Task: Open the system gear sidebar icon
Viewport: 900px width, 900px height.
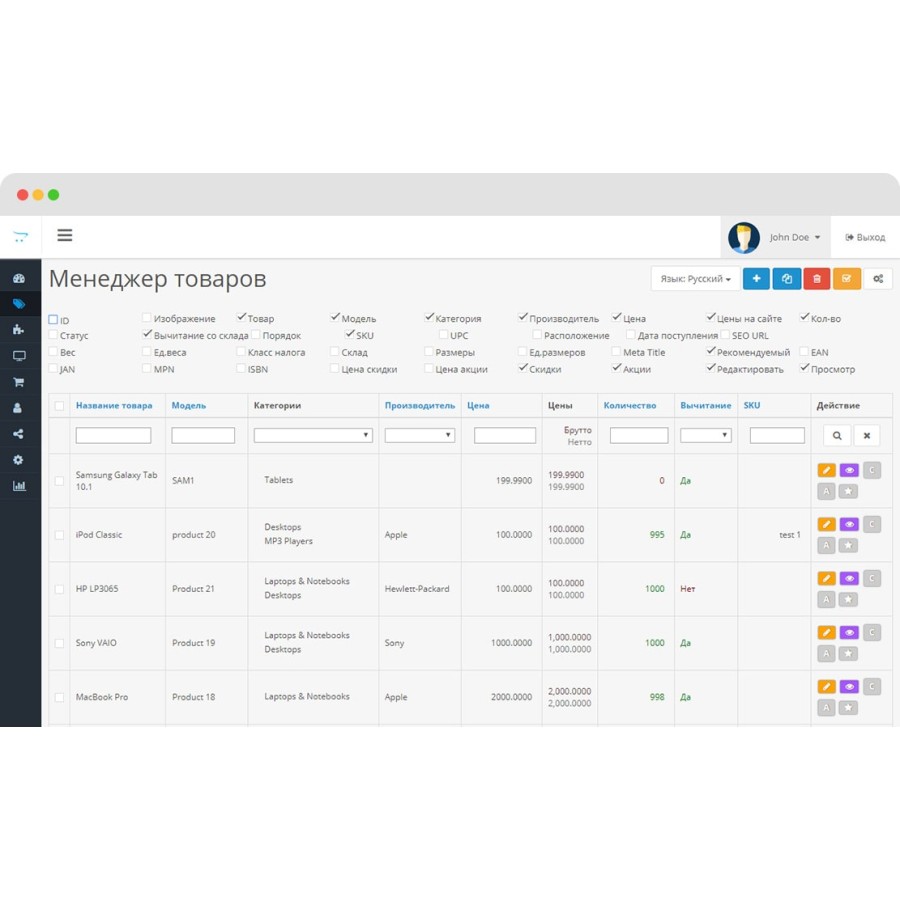Action: click(x=18, y=460)
